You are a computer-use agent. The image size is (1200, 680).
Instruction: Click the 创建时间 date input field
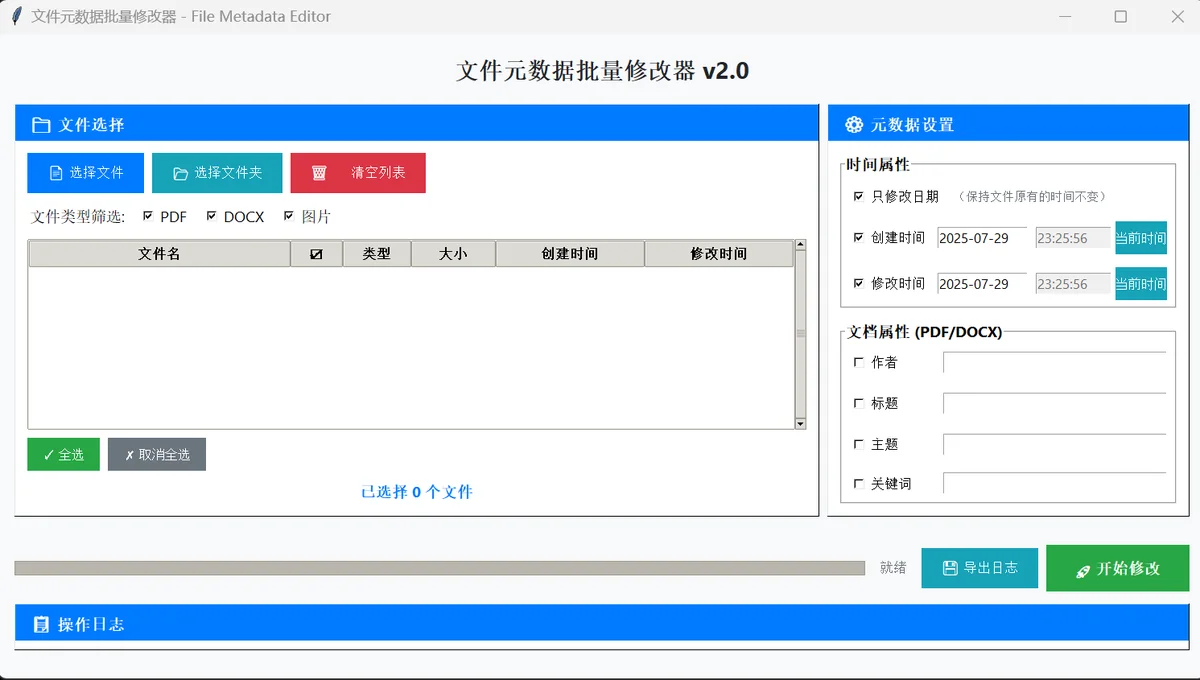point(981,239)
